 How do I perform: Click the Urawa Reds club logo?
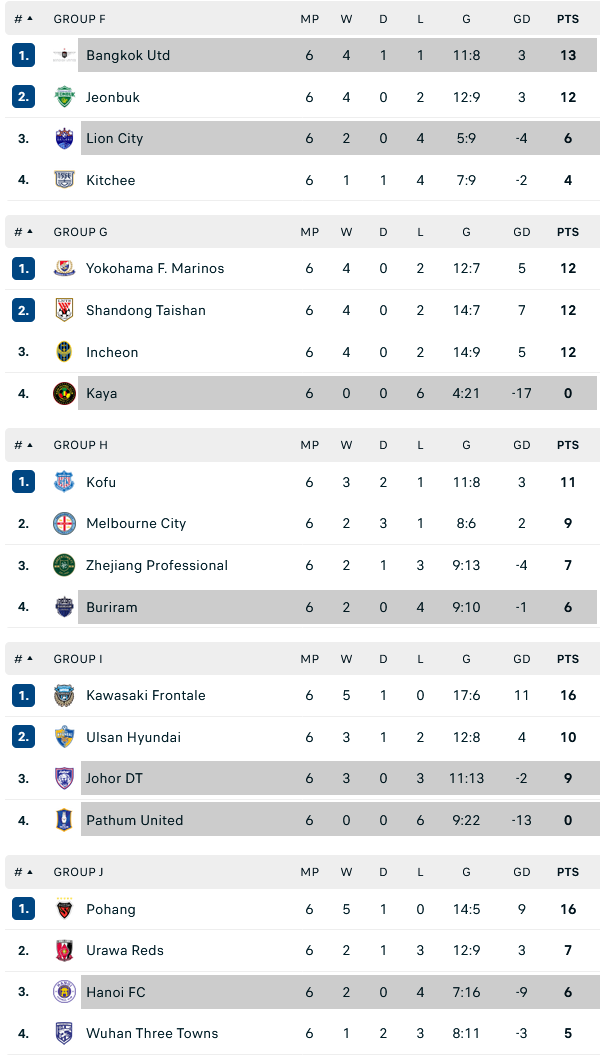(x=64, y=950)
